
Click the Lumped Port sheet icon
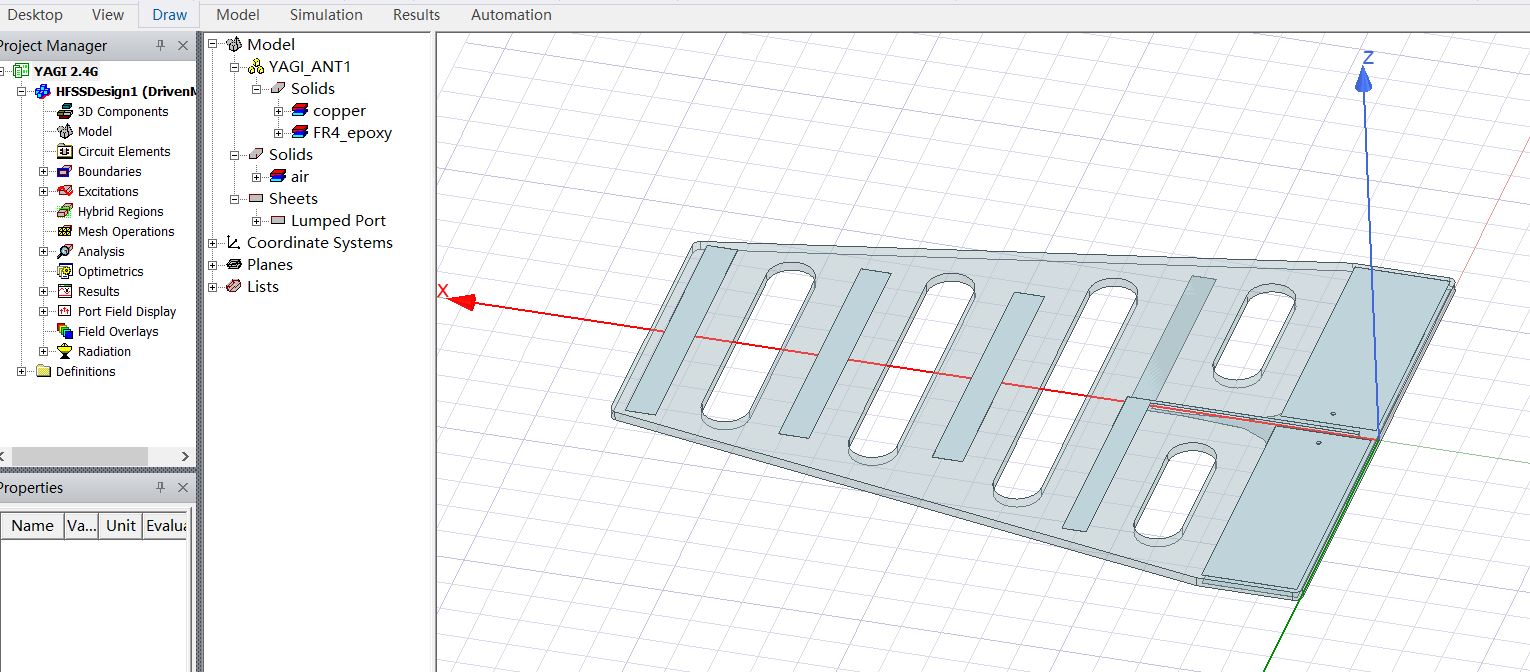tap(278, 221)
